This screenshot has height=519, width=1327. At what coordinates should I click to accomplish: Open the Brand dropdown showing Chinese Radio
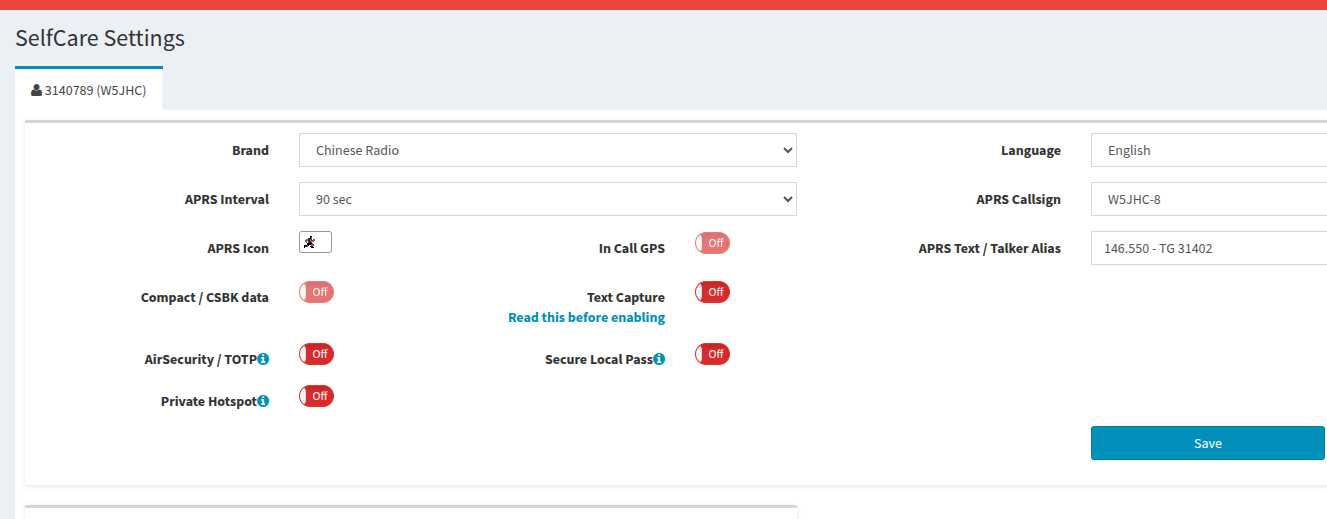point(547,150)
